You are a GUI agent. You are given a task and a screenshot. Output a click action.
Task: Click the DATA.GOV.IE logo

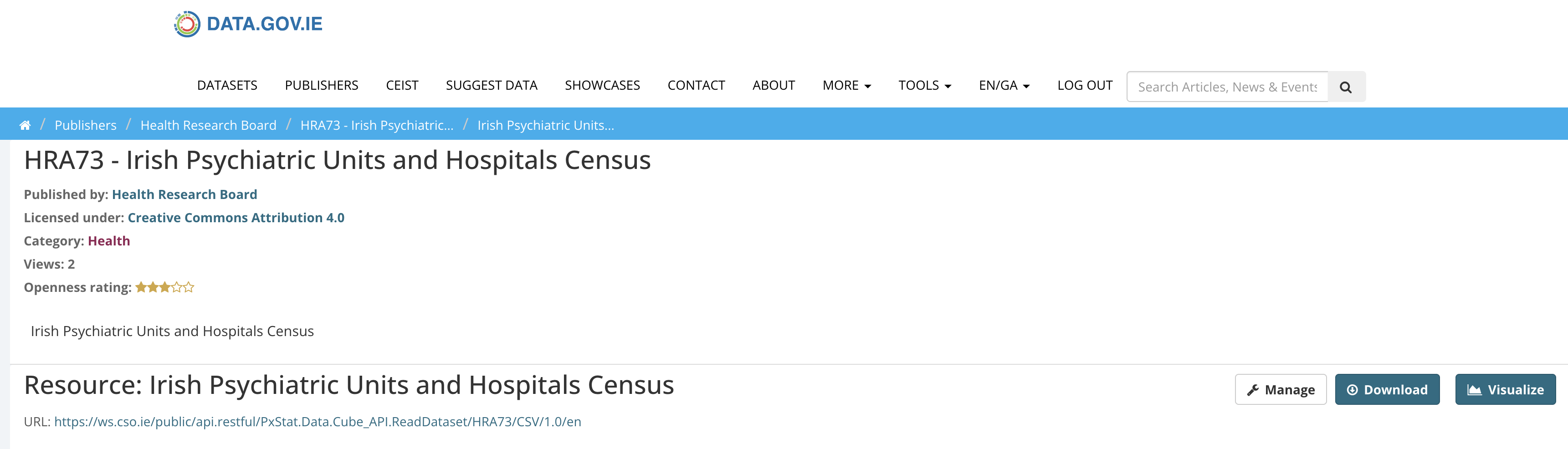coord(248,24)
